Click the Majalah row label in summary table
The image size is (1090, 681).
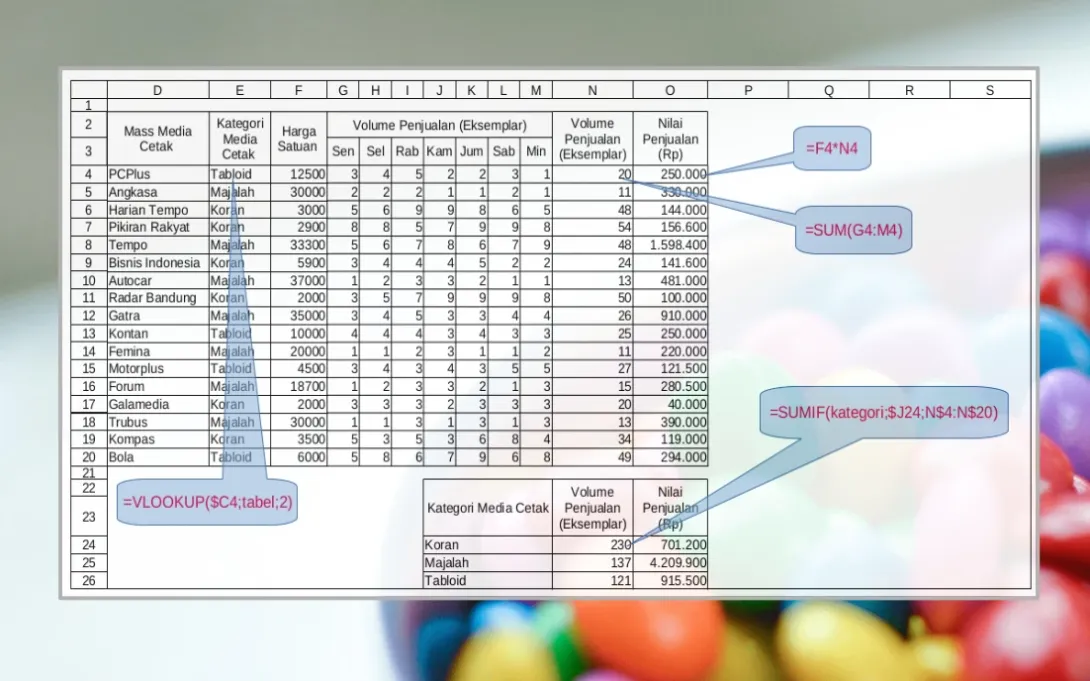(x=487, y=563)
